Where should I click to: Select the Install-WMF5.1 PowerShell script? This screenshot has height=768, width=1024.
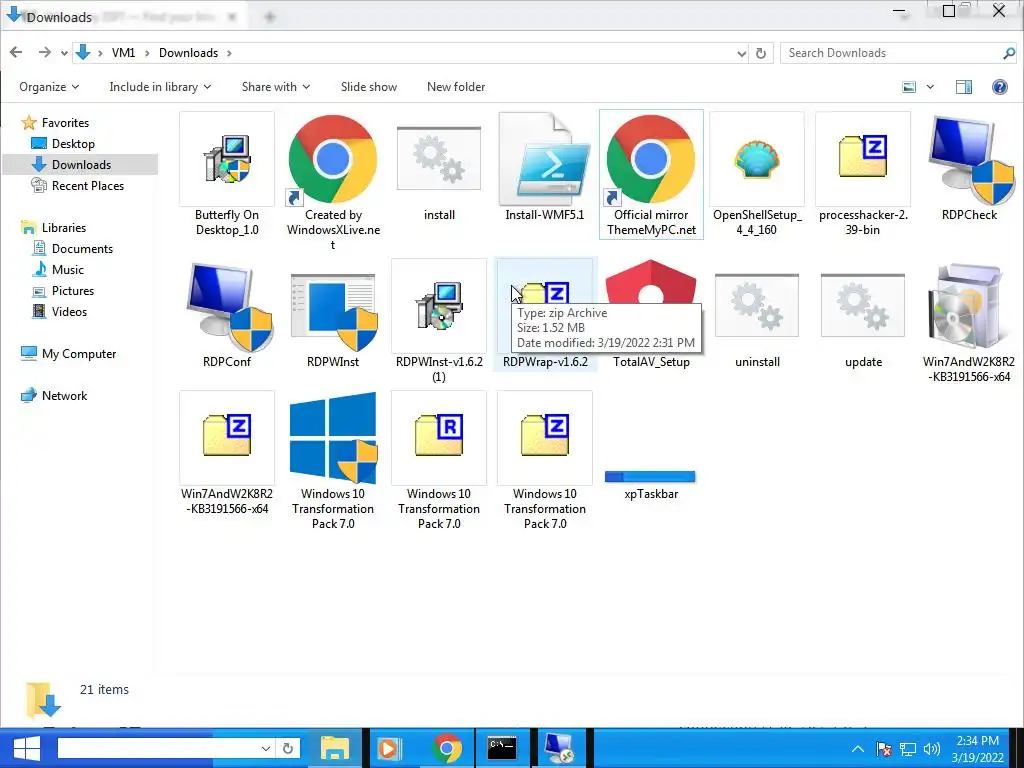[545, 159]
